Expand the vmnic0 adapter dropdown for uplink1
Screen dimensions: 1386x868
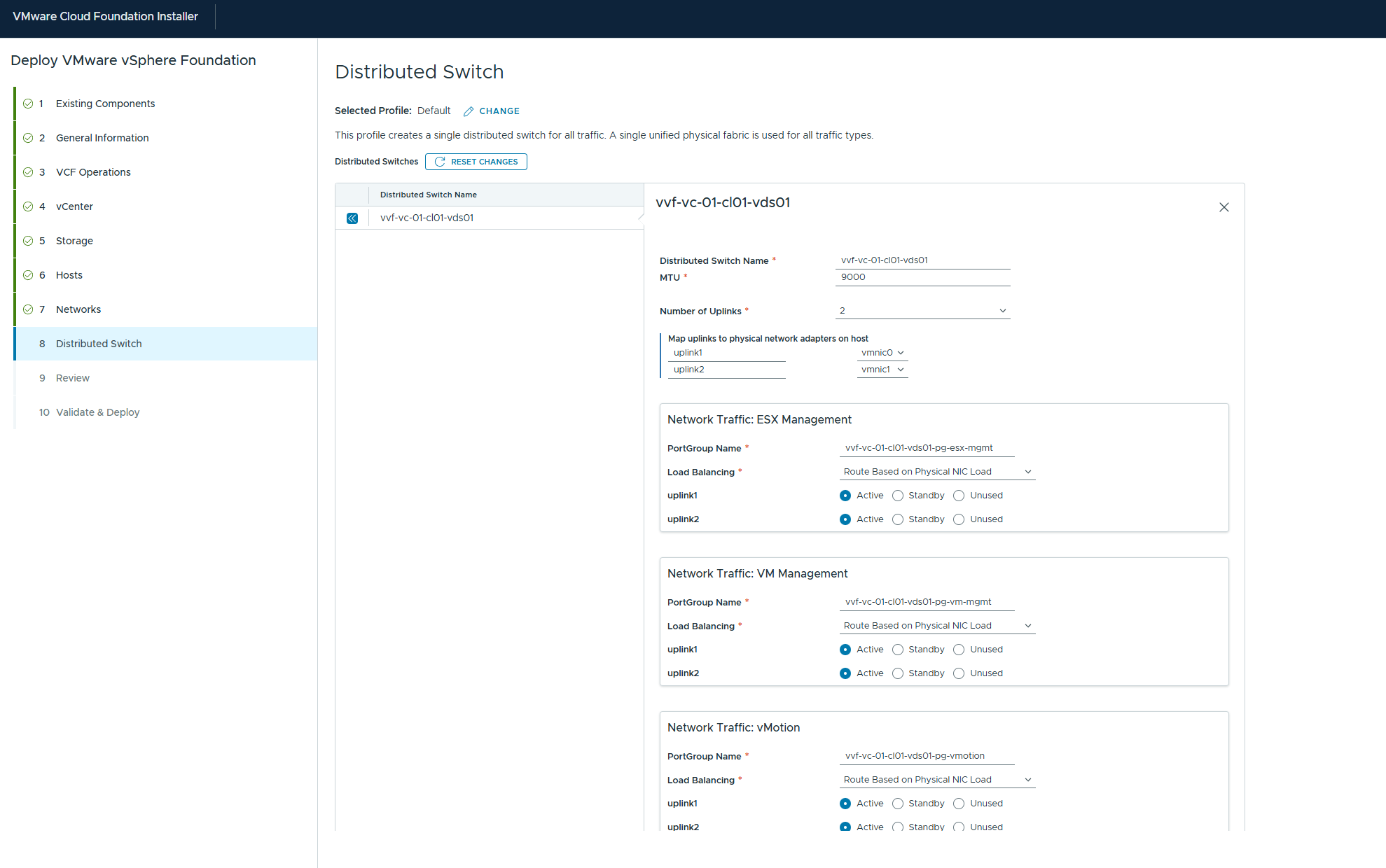[x=882, y=353]
